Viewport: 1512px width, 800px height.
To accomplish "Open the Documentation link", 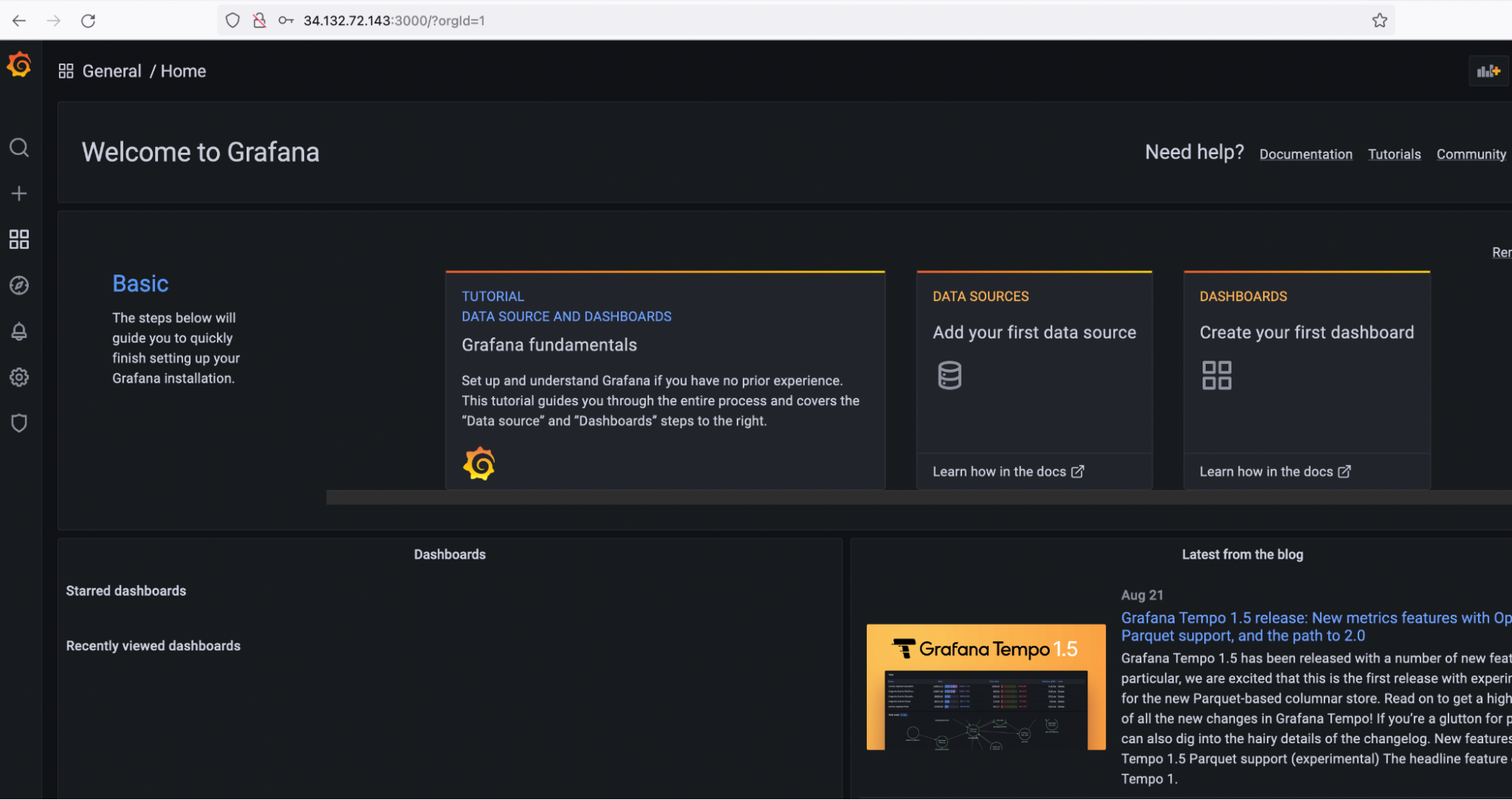I will tap(1306, 154).
